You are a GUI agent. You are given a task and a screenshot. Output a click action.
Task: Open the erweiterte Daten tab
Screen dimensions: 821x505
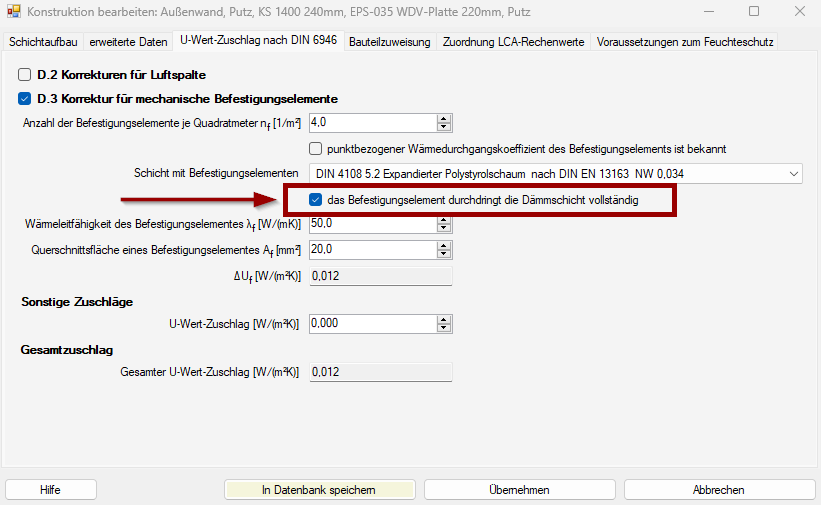point(128,42)
